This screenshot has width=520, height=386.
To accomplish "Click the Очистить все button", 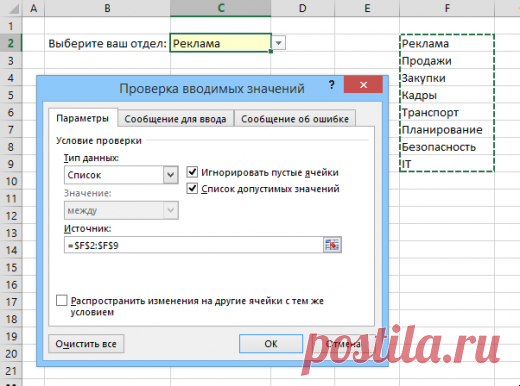I will pos(86,344).
